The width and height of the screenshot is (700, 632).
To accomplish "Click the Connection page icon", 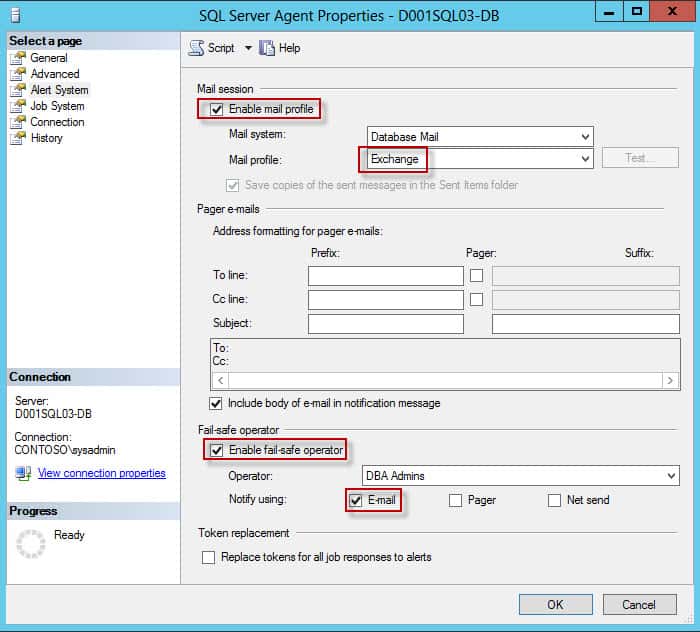I will point(18,122).
